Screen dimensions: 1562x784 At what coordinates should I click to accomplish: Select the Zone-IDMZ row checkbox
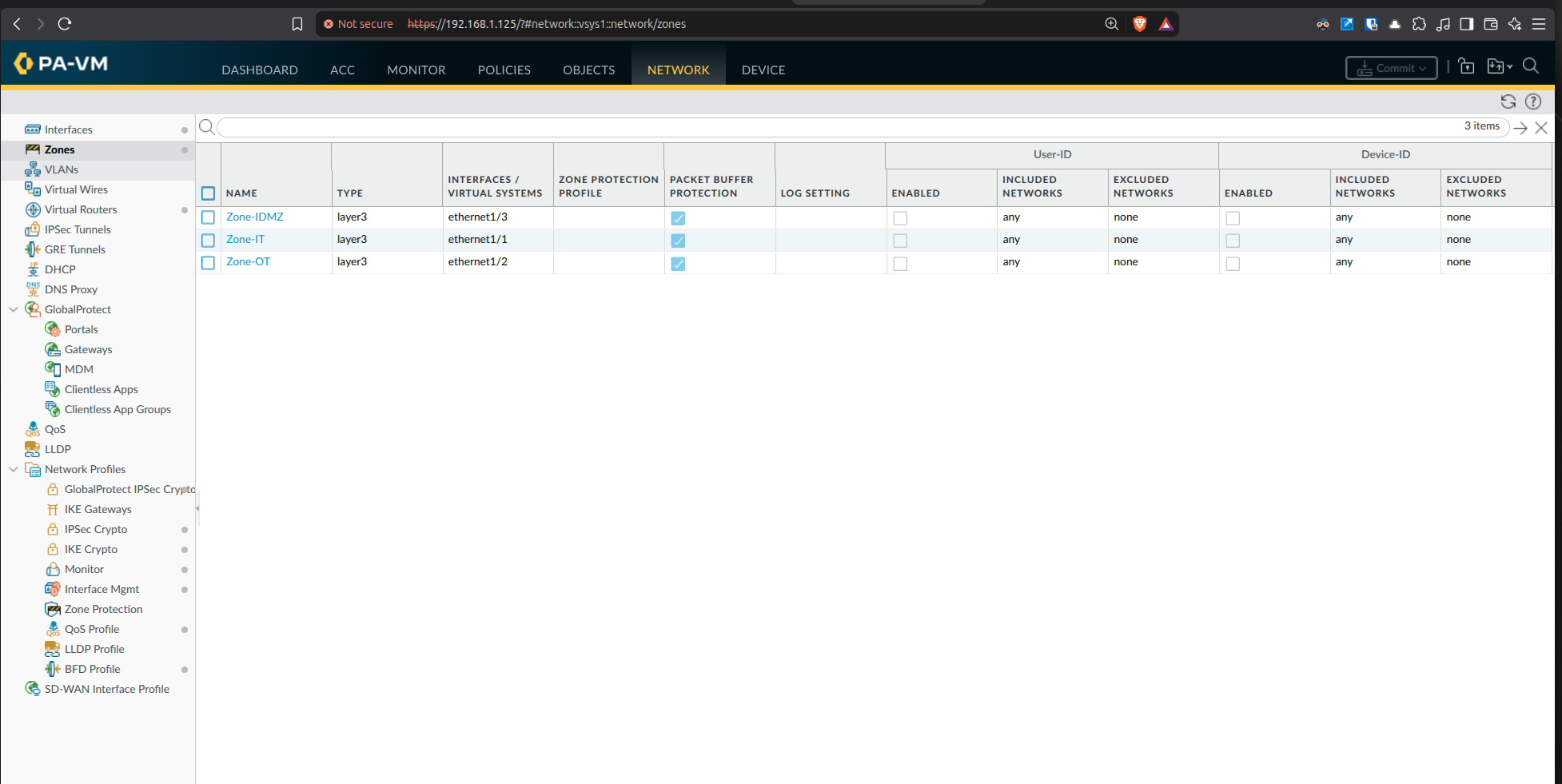point(208,217)
